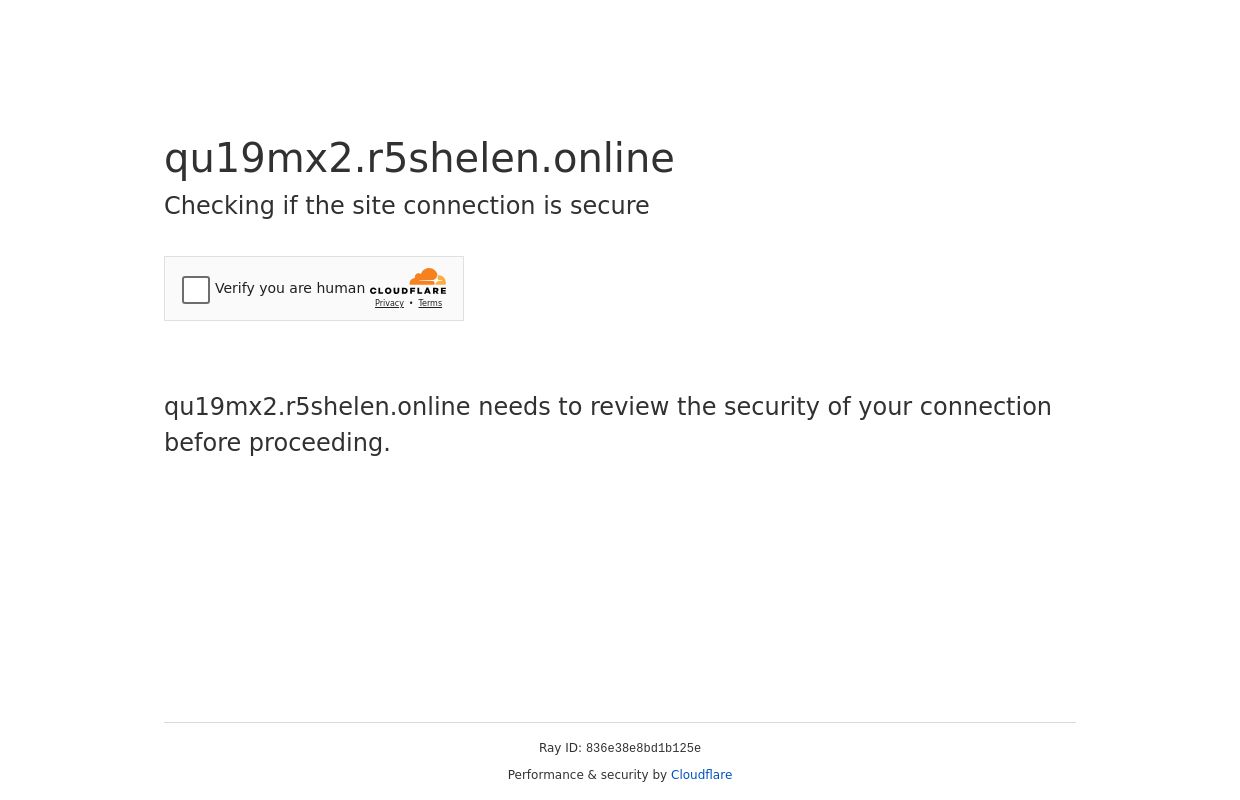Click the "Ray ID:" label

[x=560, y=748]
